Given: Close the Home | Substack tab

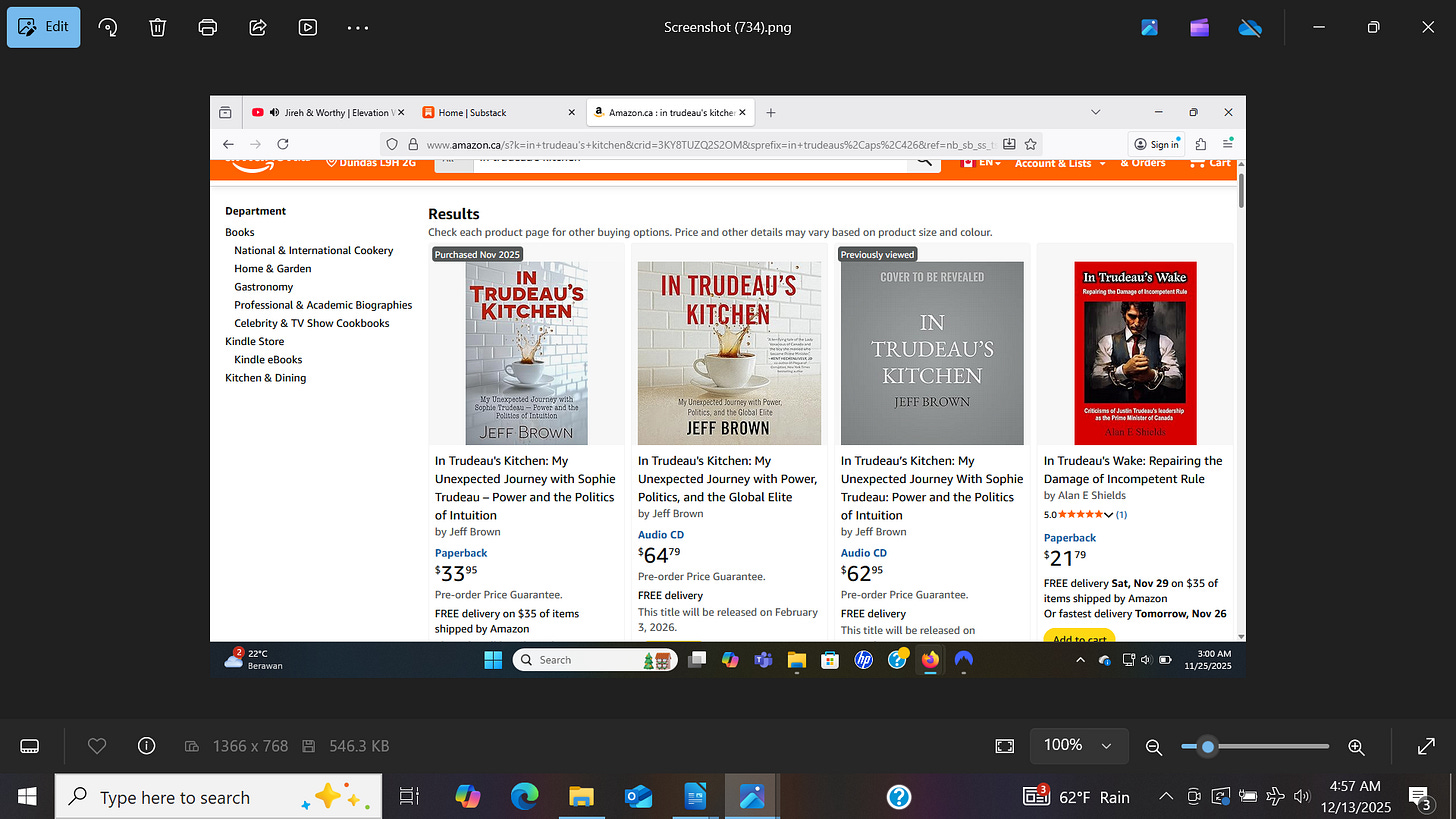Looking at the screenshot, I should (571, 112).
